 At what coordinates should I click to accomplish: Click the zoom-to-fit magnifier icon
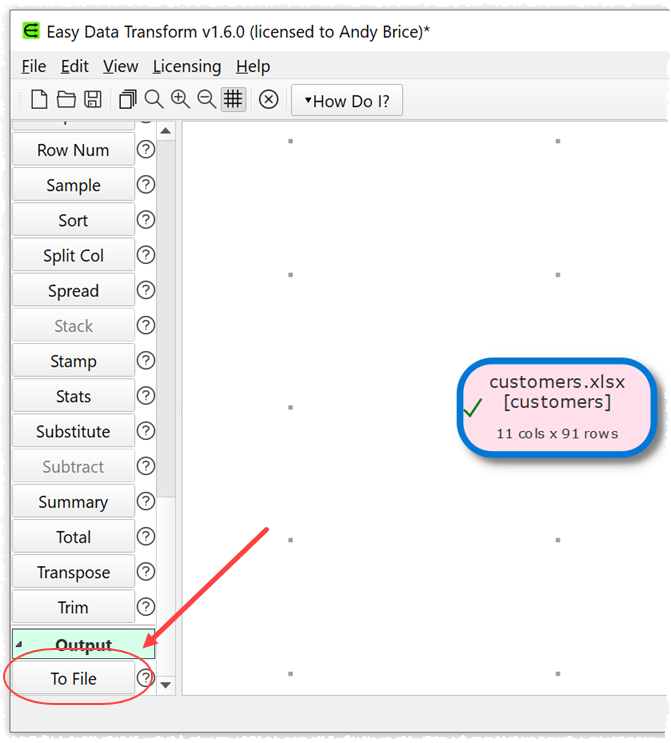pos(154,100)
